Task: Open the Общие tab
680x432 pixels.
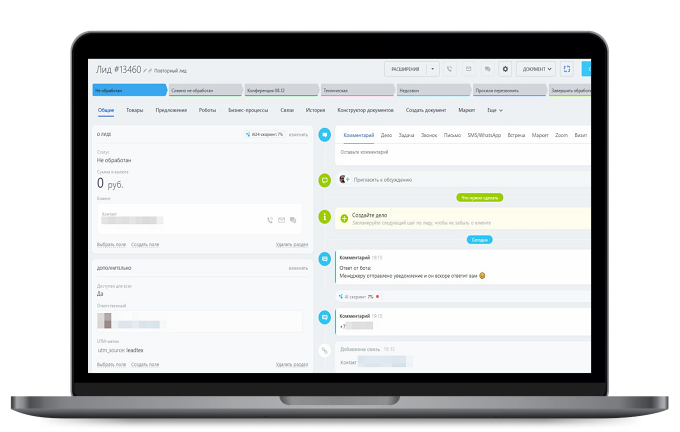Action: click(106, 110)
